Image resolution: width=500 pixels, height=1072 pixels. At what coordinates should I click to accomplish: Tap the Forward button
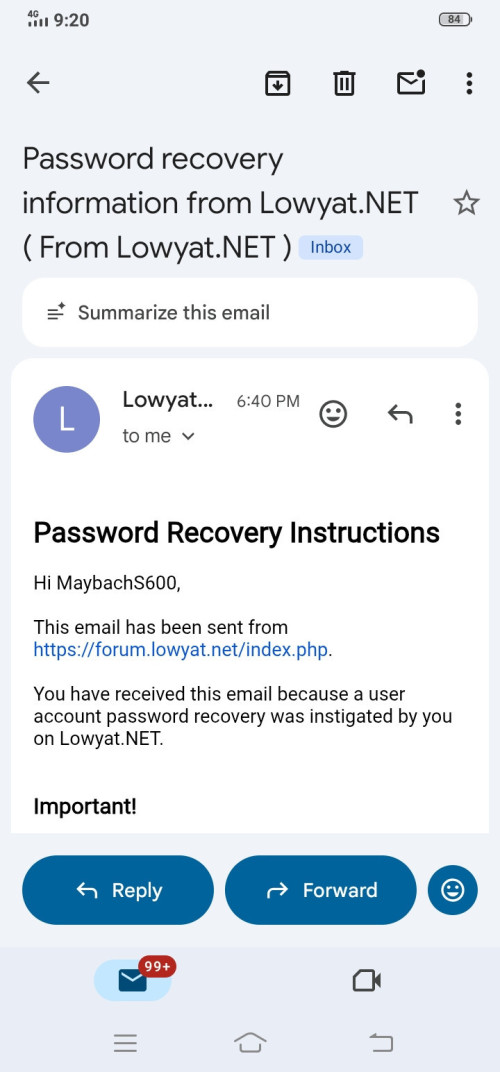click(320, 889)
